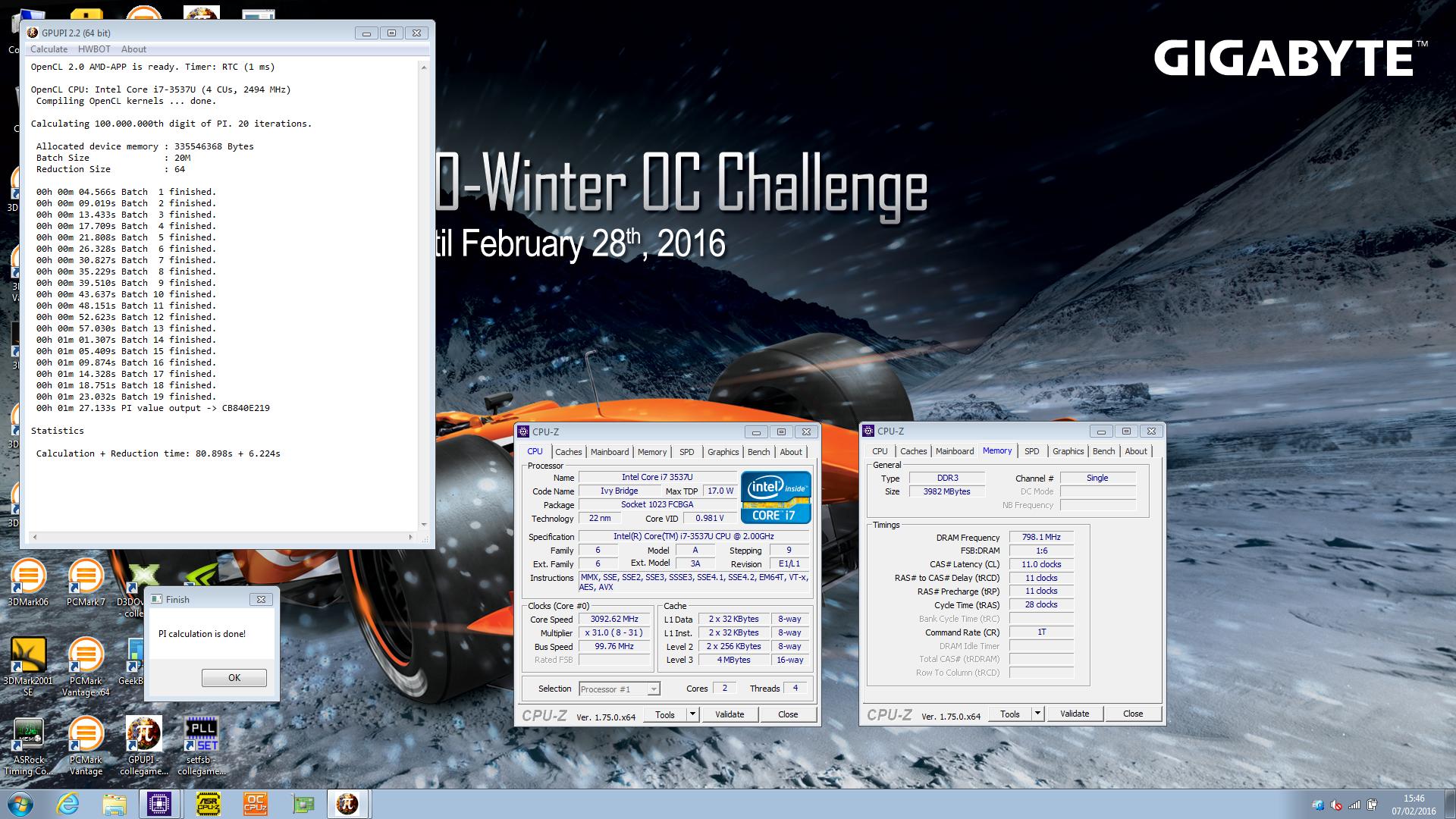Open the Windows Start menu orb
Image resolution: width=1456 pixels, height=819 pixels.
(x=20, y=804)
